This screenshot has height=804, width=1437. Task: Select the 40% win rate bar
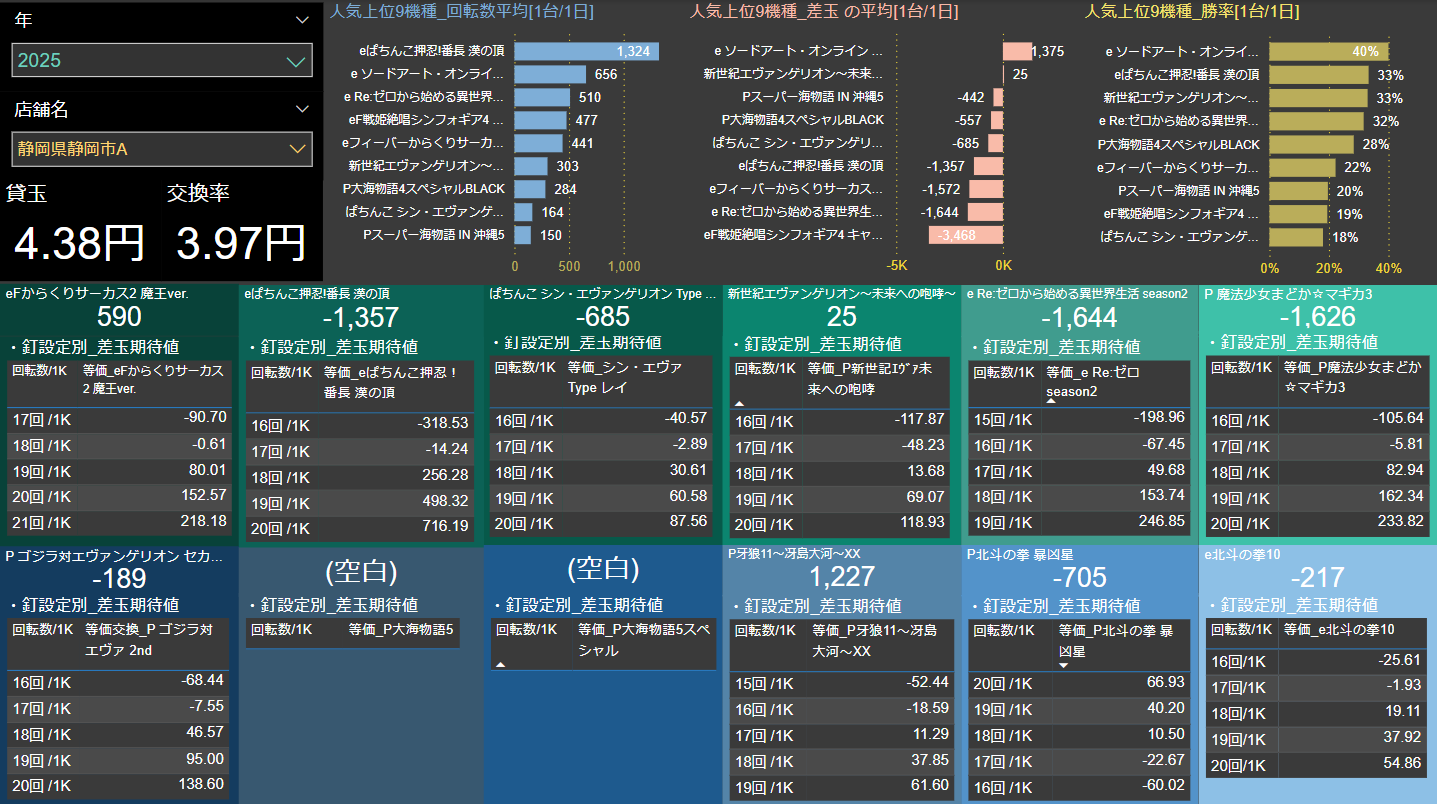[x=1327, y=51]
